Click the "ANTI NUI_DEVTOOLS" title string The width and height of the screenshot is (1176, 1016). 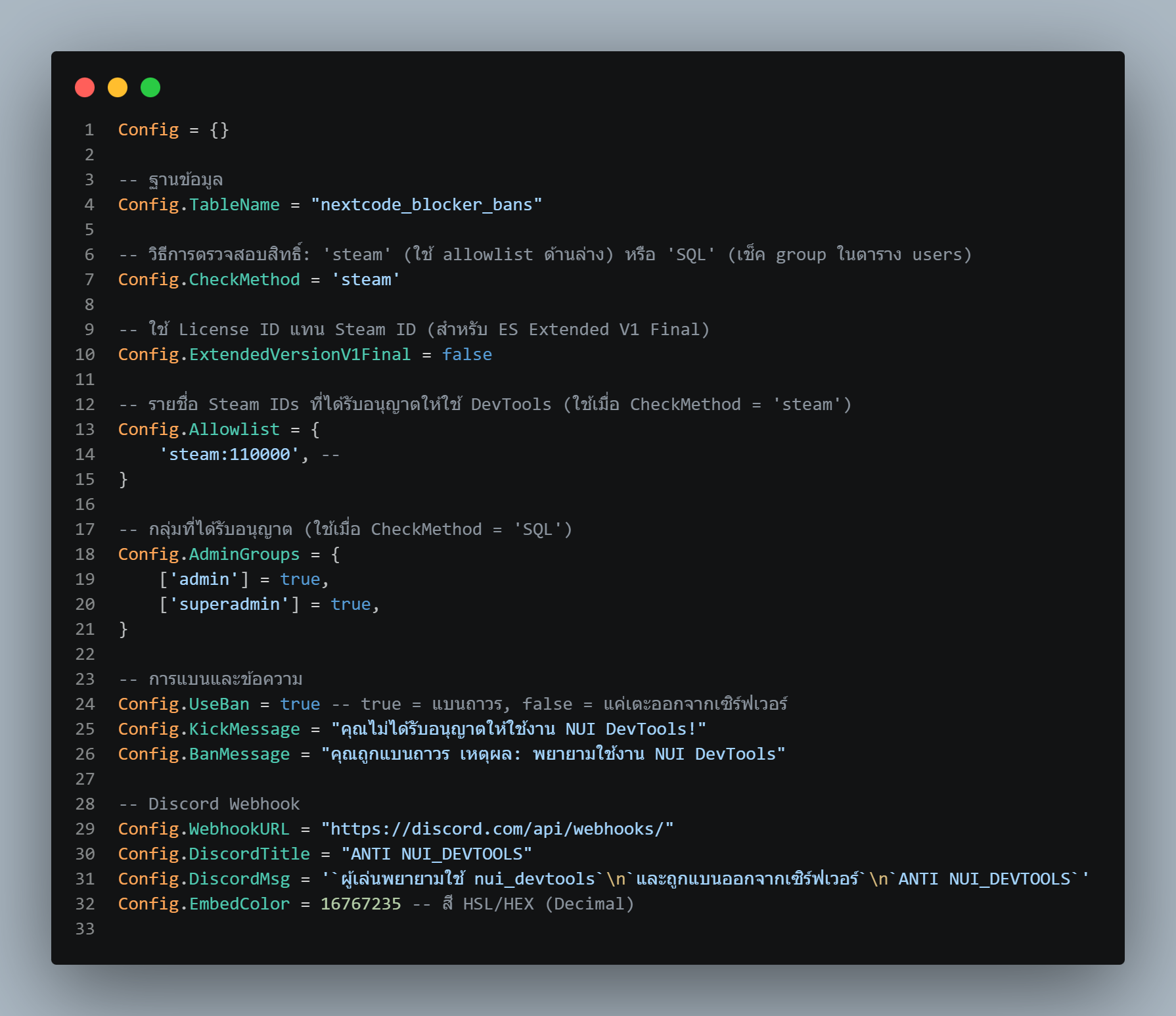click(x=436, y=854)
